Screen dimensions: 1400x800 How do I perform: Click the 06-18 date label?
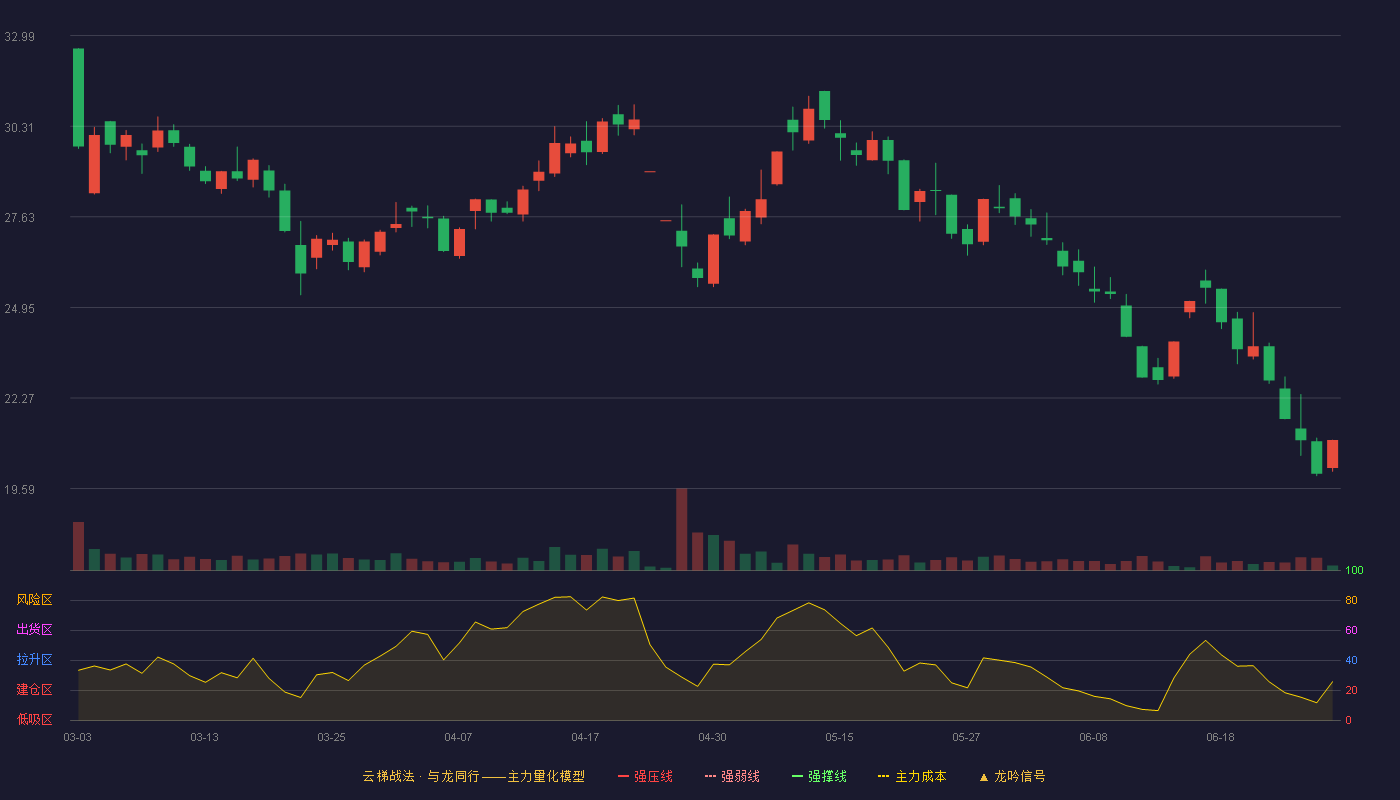[1221, 737]
